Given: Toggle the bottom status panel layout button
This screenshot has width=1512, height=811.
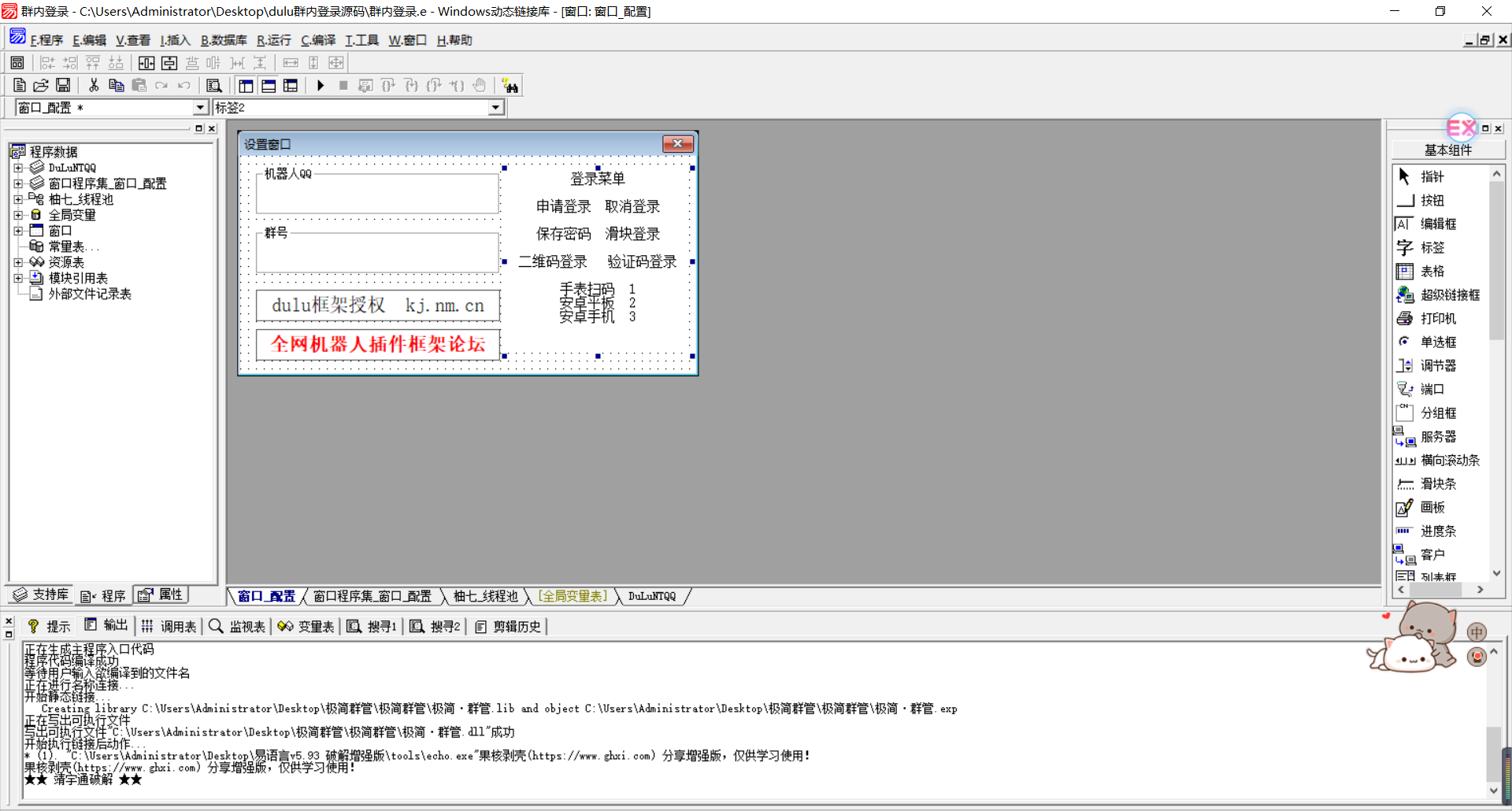Looking at the screenshot, I should (x=269, y=86).
